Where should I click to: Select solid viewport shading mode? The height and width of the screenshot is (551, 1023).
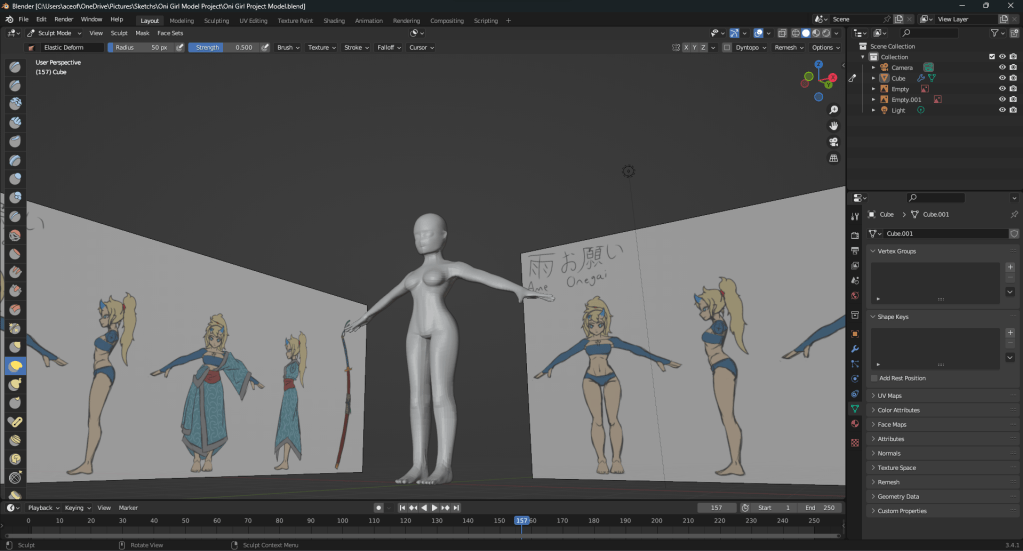(x=806, y=33)
